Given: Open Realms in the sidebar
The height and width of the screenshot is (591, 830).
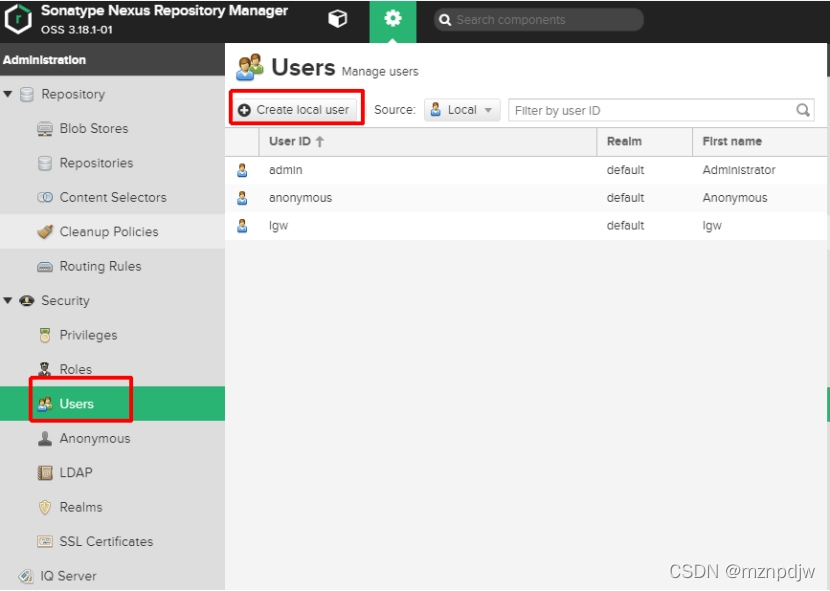Looking at the screenshot, I should pyautogui.click(x=81, y=507).
